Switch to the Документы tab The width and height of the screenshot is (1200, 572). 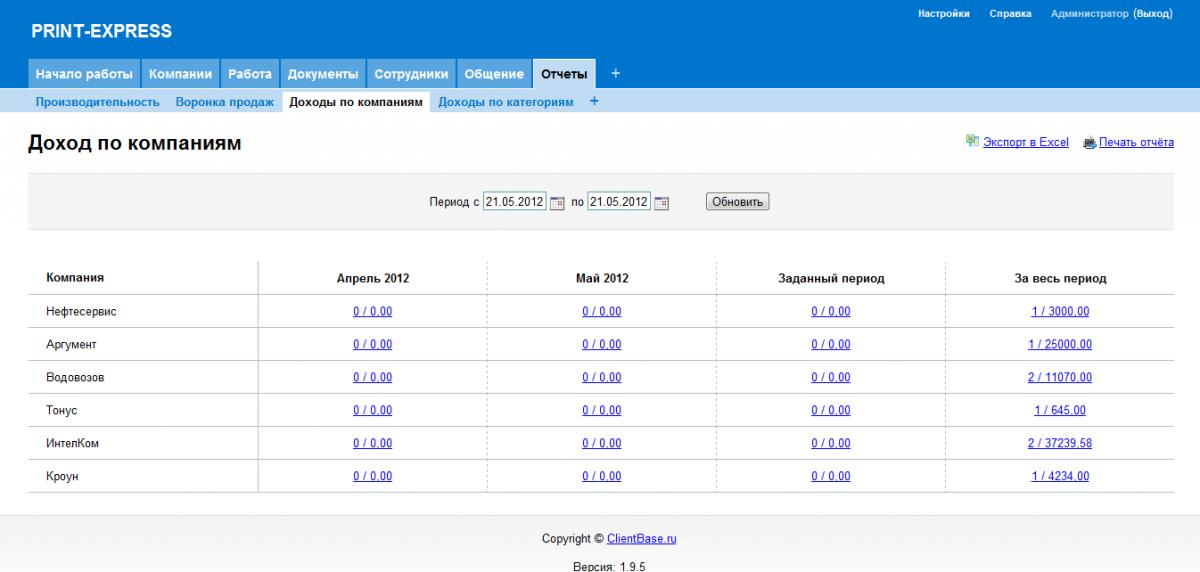(x=322, y=74)
